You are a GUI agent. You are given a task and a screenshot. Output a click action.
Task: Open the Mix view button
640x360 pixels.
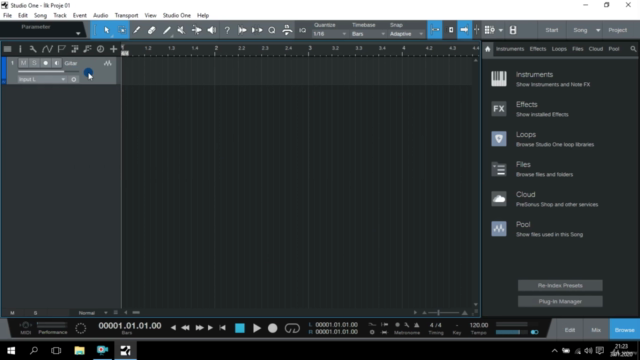click(x=596, y=330)
